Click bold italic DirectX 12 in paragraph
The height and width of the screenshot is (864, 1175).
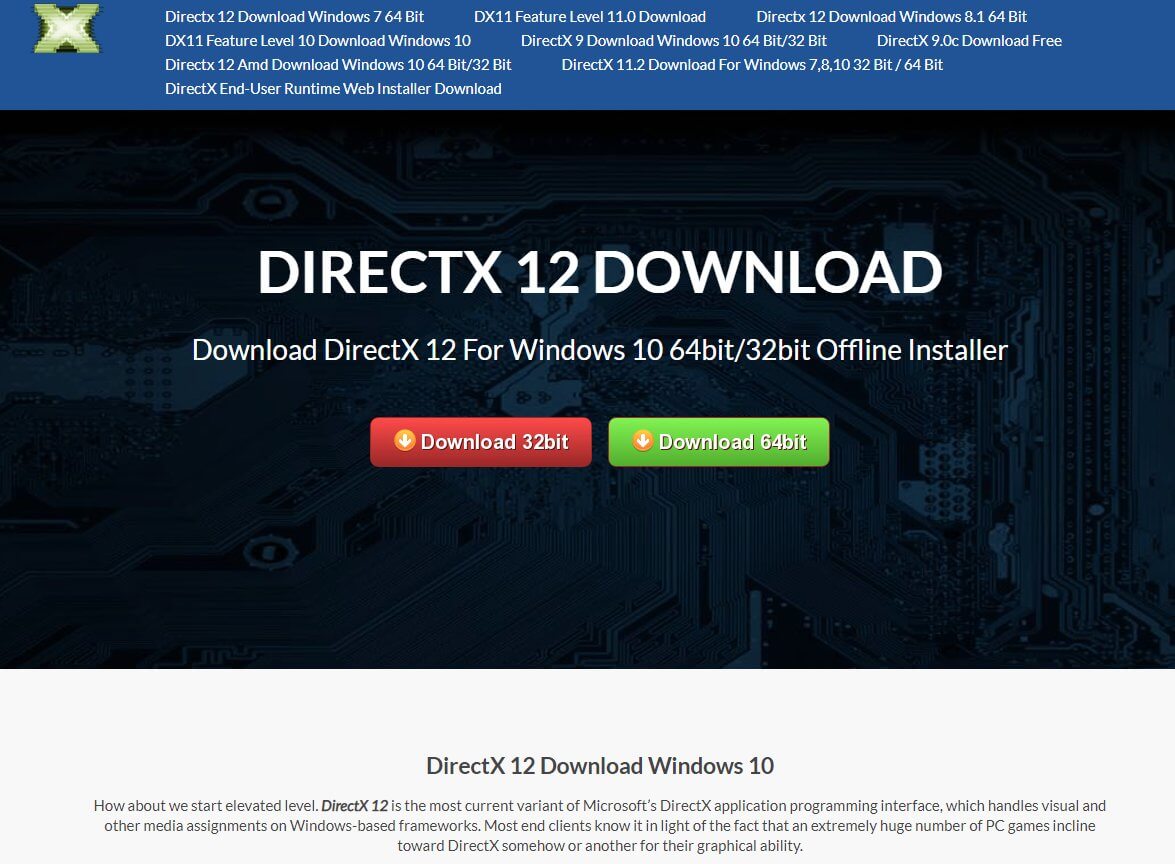coord(354,806)
